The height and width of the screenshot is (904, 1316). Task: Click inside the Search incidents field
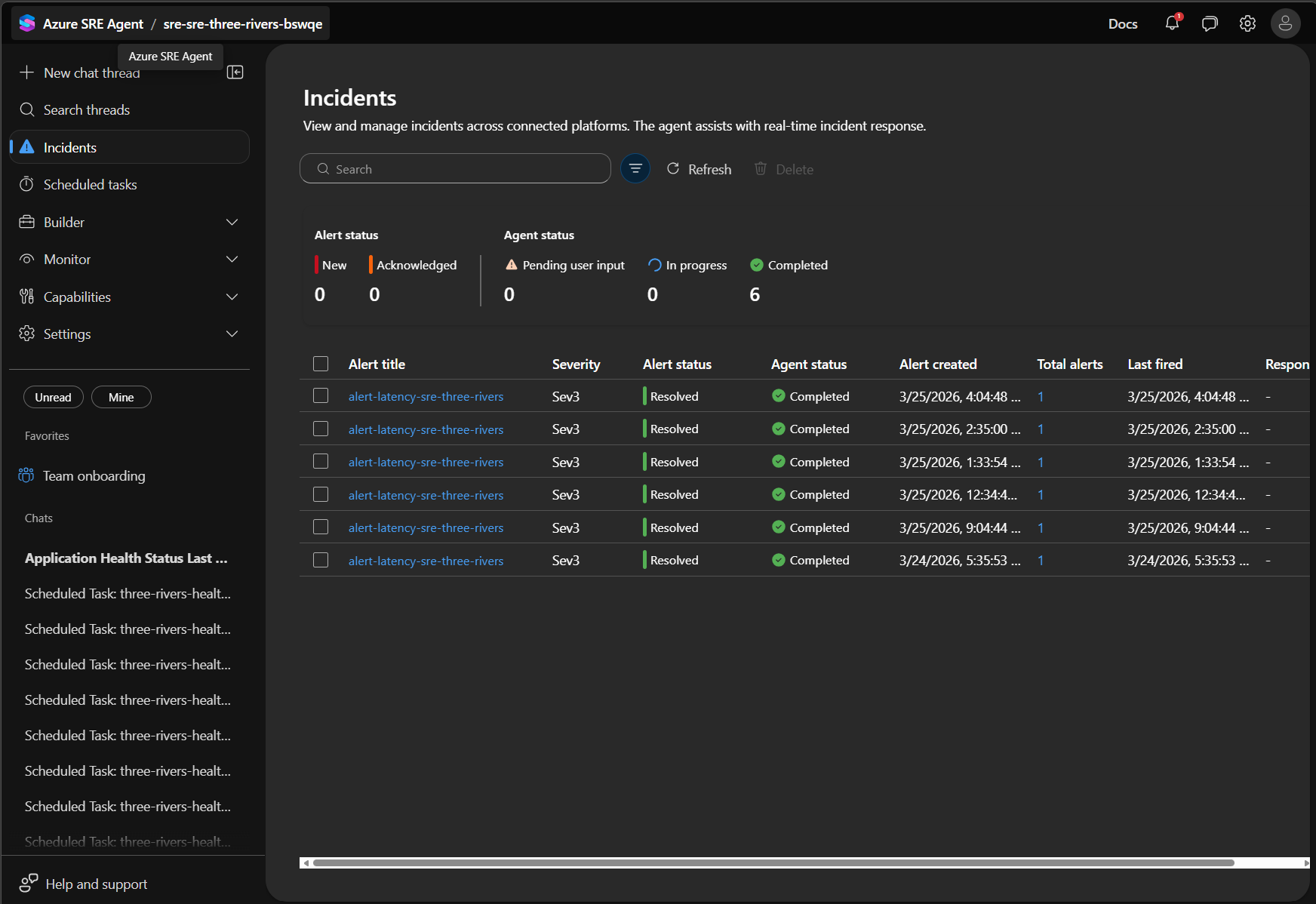tap(455, 168)
